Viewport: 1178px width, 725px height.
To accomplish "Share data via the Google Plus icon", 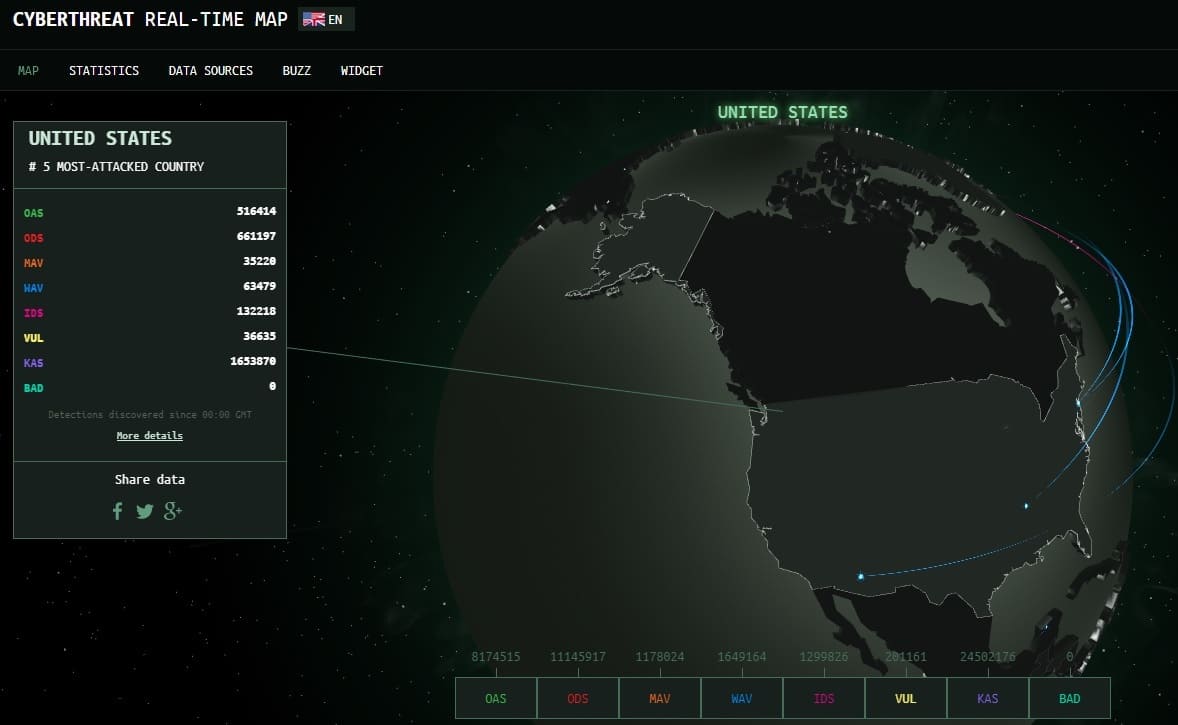I will tap(173, 511).
